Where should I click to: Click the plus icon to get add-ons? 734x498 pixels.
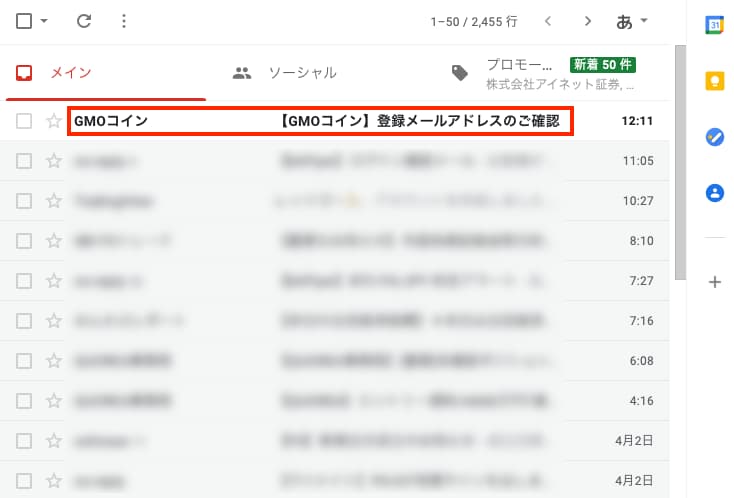tap(714, 282)
